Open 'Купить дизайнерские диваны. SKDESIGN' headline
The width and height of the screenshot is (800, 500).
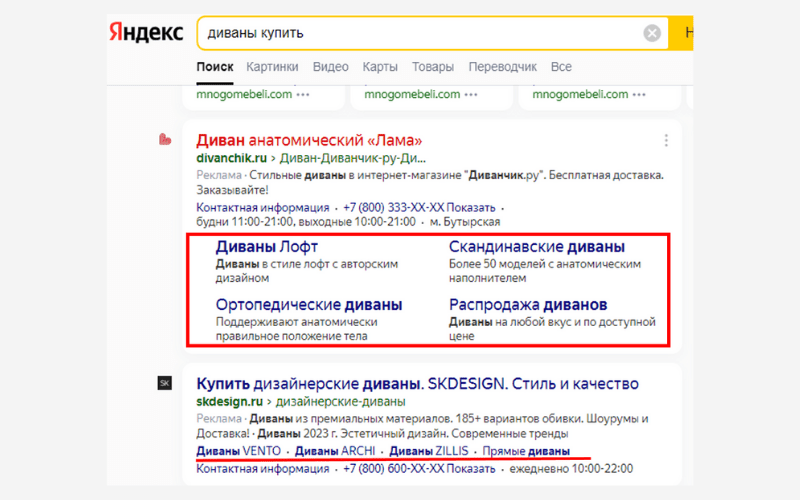[417, 384]
